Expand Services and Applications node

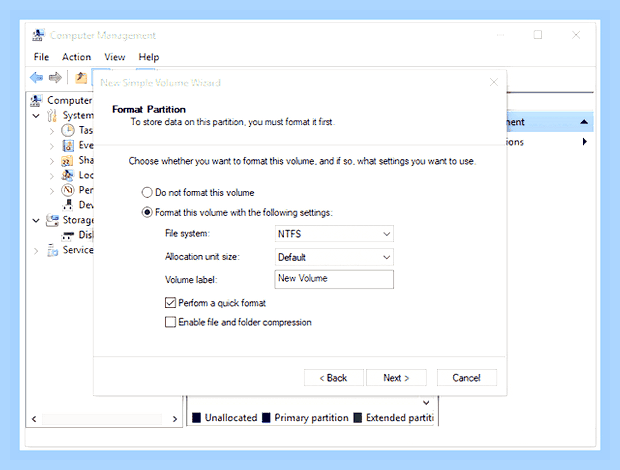pos(36,251)
